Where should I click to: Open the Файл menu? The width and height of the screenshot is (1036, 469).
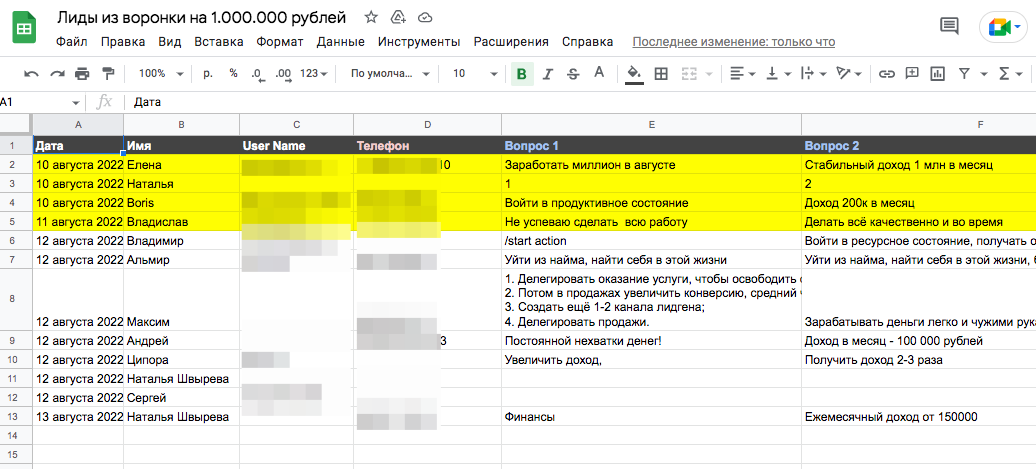pyautogui.click(x=72, y=42)
